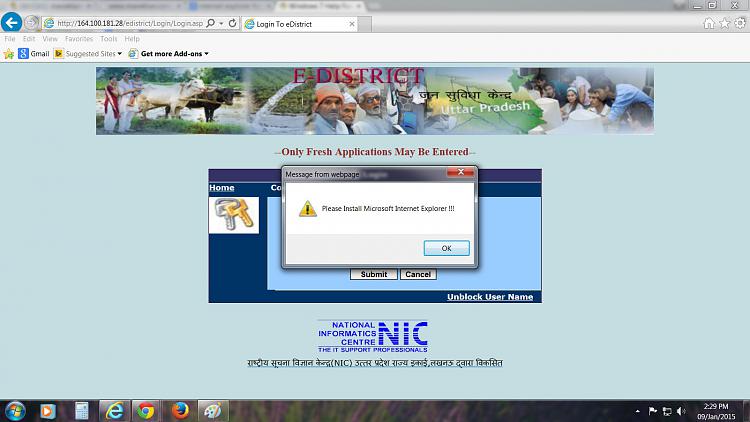Viewport: 750px width, 422px height.
Task: Open the Calculator taskbar icon
Action: [x=82, y=411]
